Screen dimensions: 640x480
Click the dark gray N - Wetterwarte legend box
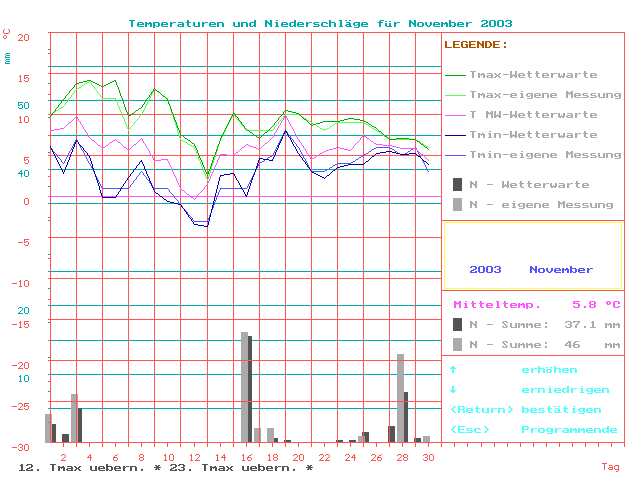coord(458,185)
